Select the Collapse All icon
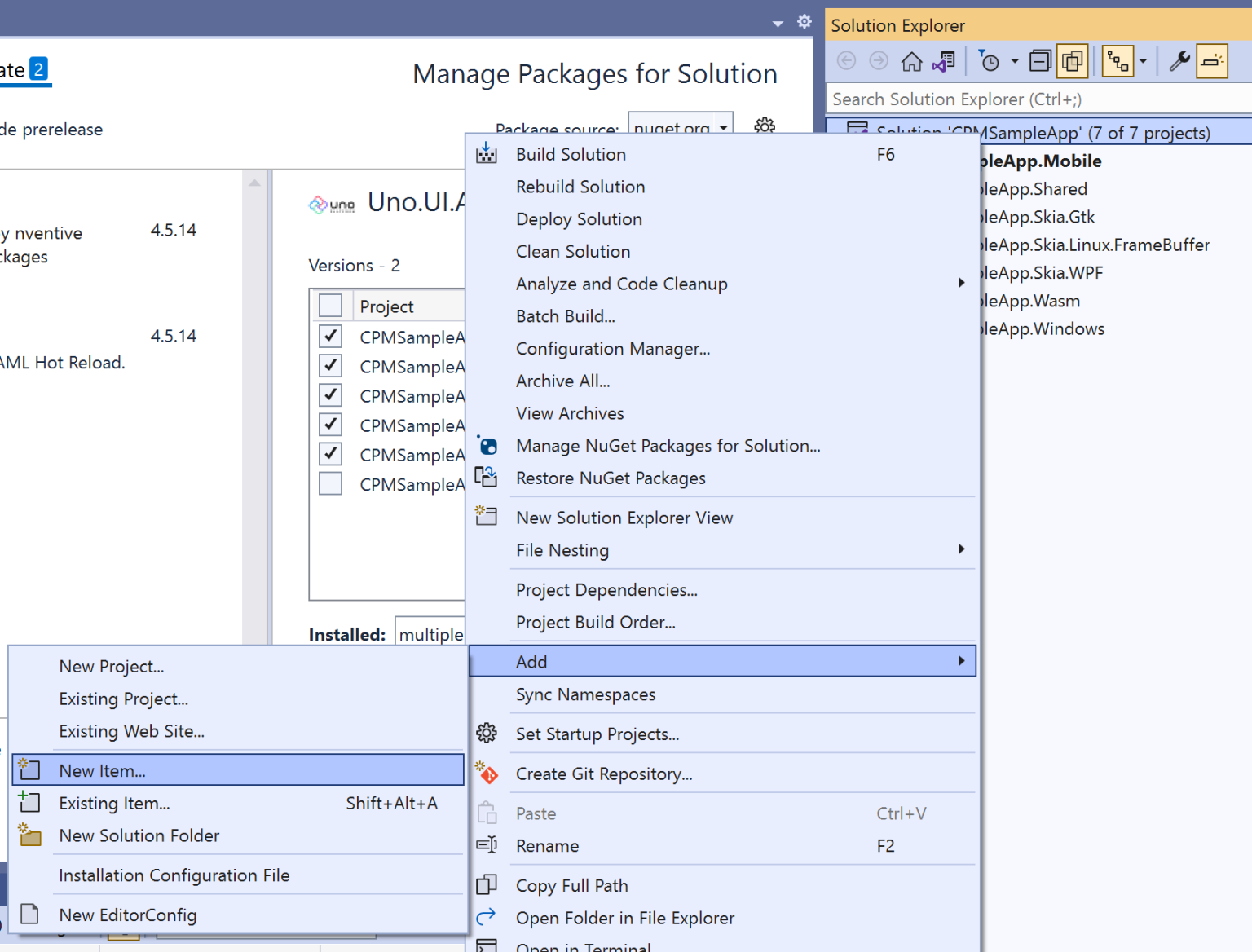This screenshot has width=1252, height=952. tap(1040, 61)
